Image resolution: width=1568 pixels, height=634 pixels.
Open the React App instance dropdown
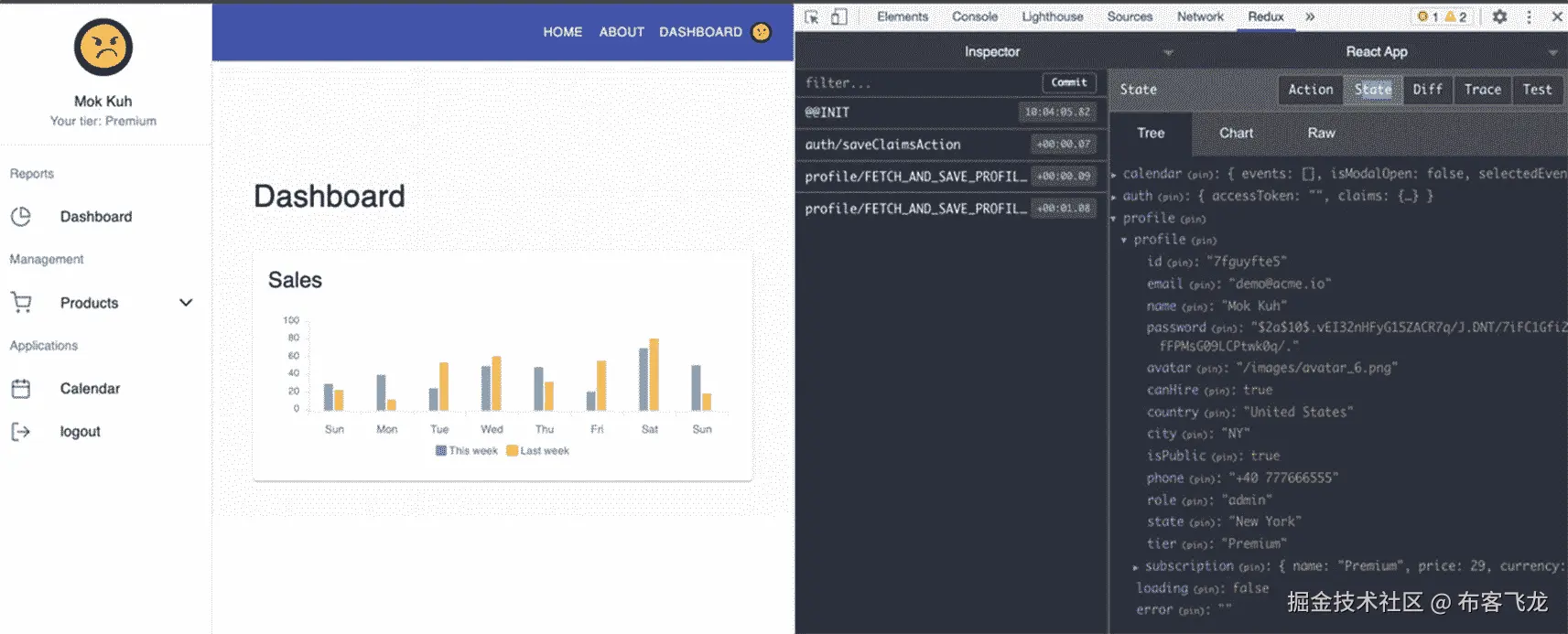(x=1552, y=53)
